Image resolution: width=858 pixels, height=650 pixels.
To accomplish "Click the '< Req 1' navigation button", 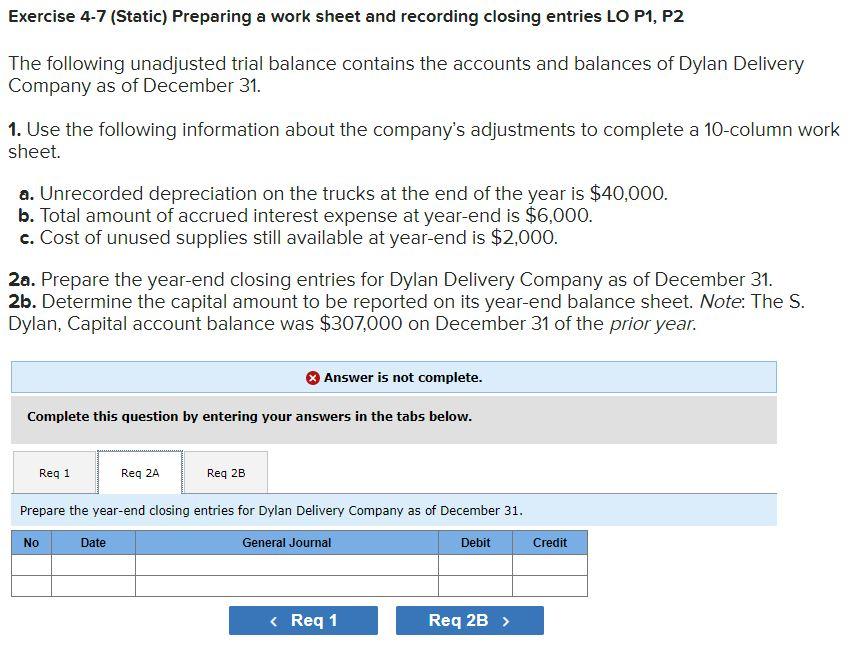I will (x=303, y=620).
